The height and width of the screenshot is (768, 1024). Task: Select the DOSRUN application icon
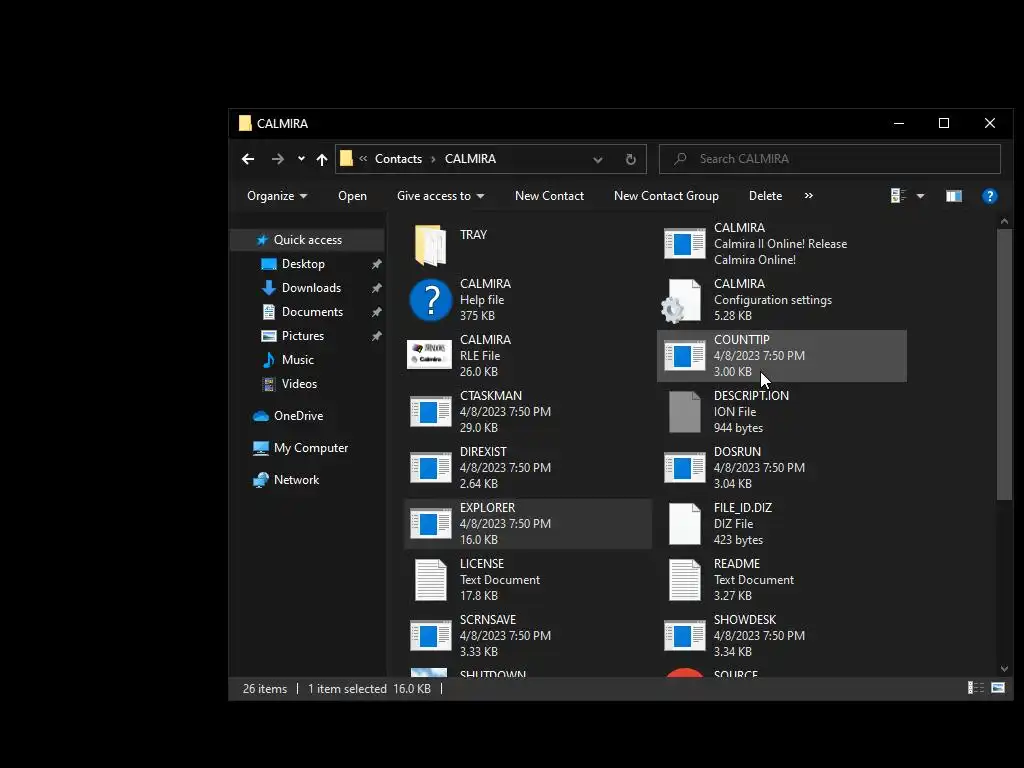point(684,468)
